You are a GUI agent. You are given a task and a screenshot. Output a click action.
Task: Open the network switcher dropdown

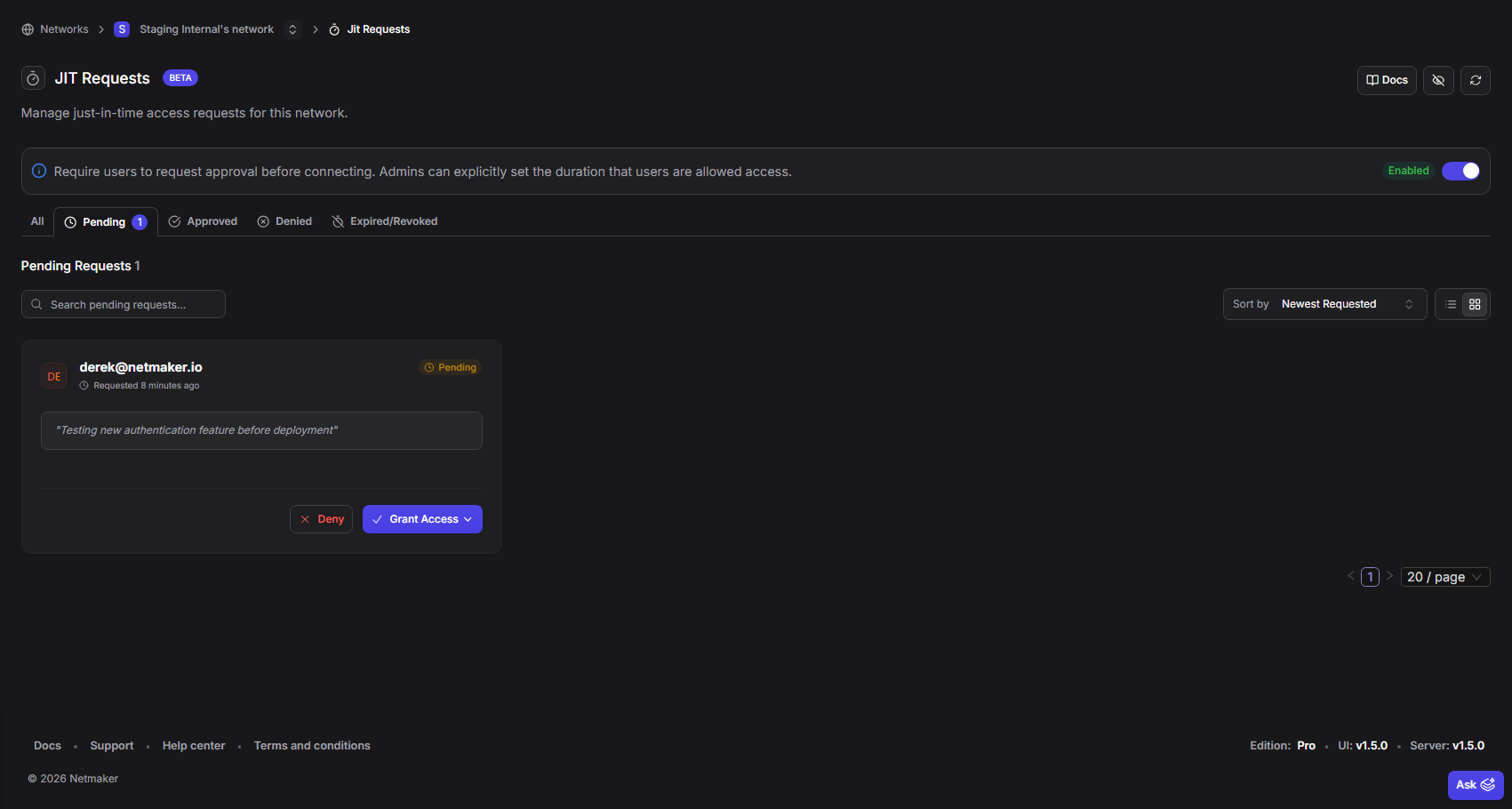coord(292,29)
